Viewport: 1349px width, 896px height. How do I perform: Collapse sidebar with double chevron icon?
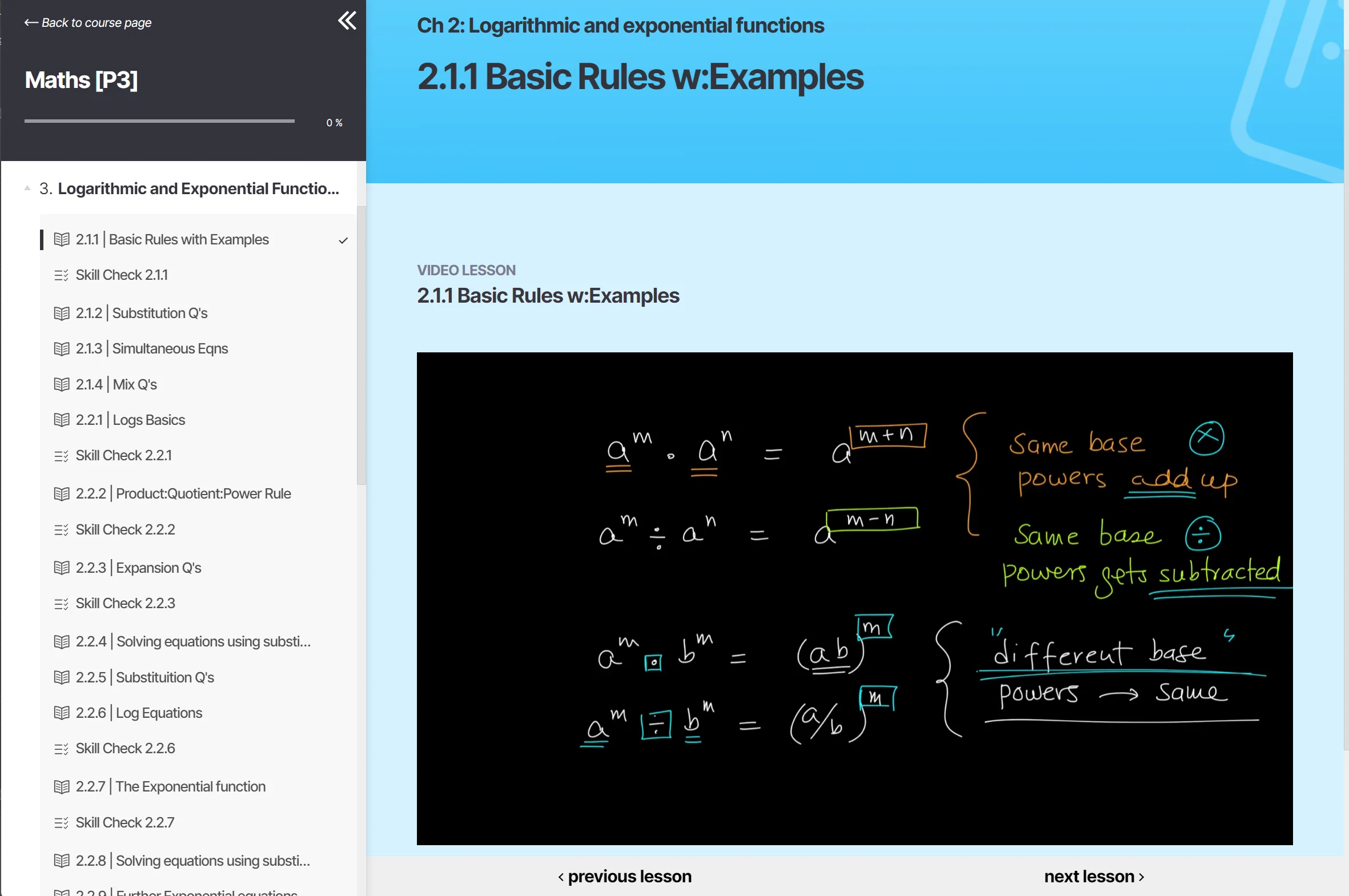pos(347,21)
